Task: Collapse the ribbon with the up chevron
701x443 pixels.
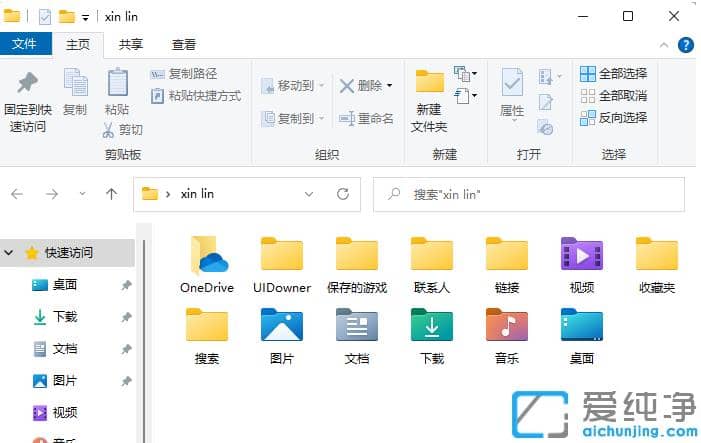Action: point(664,45)
